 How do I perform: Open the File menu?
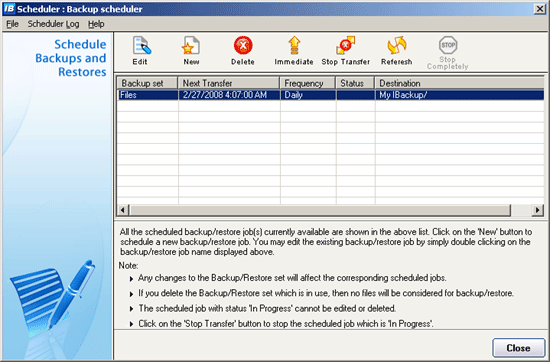click(x=12, y=24)
